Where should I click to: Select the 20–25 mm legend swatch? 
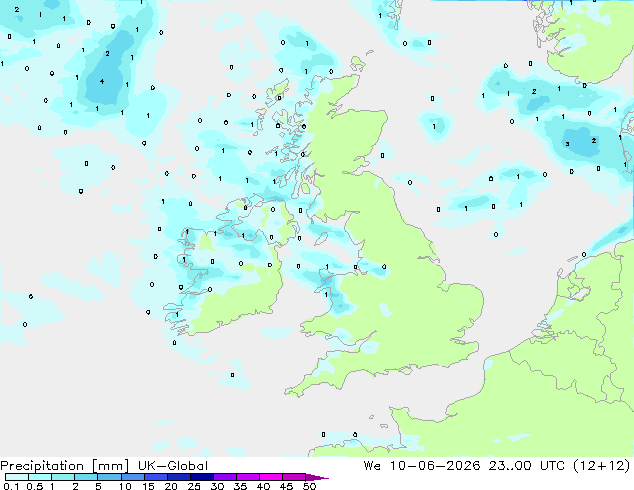[179, 477]
